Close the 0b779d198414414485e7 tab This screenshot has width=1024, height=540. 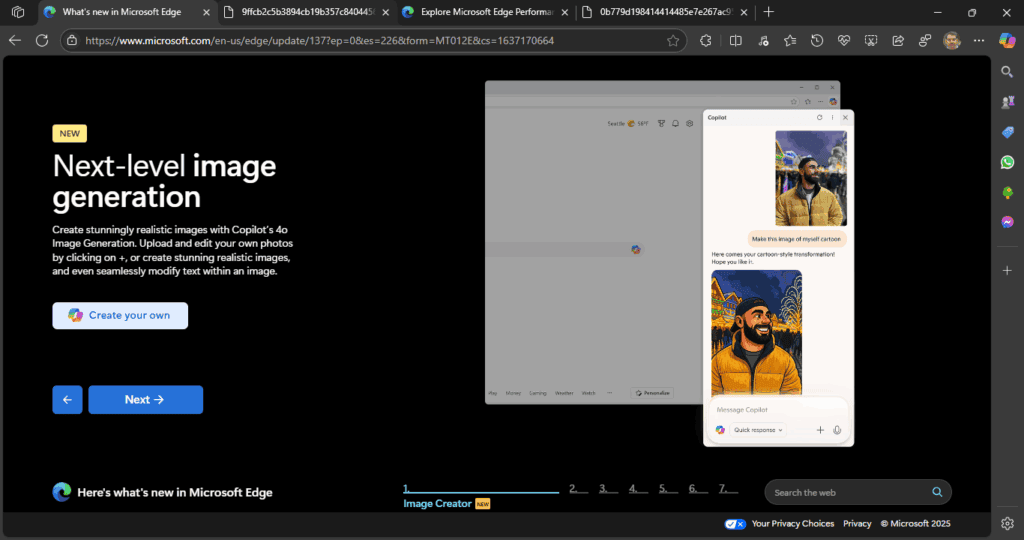pos(744,12)
